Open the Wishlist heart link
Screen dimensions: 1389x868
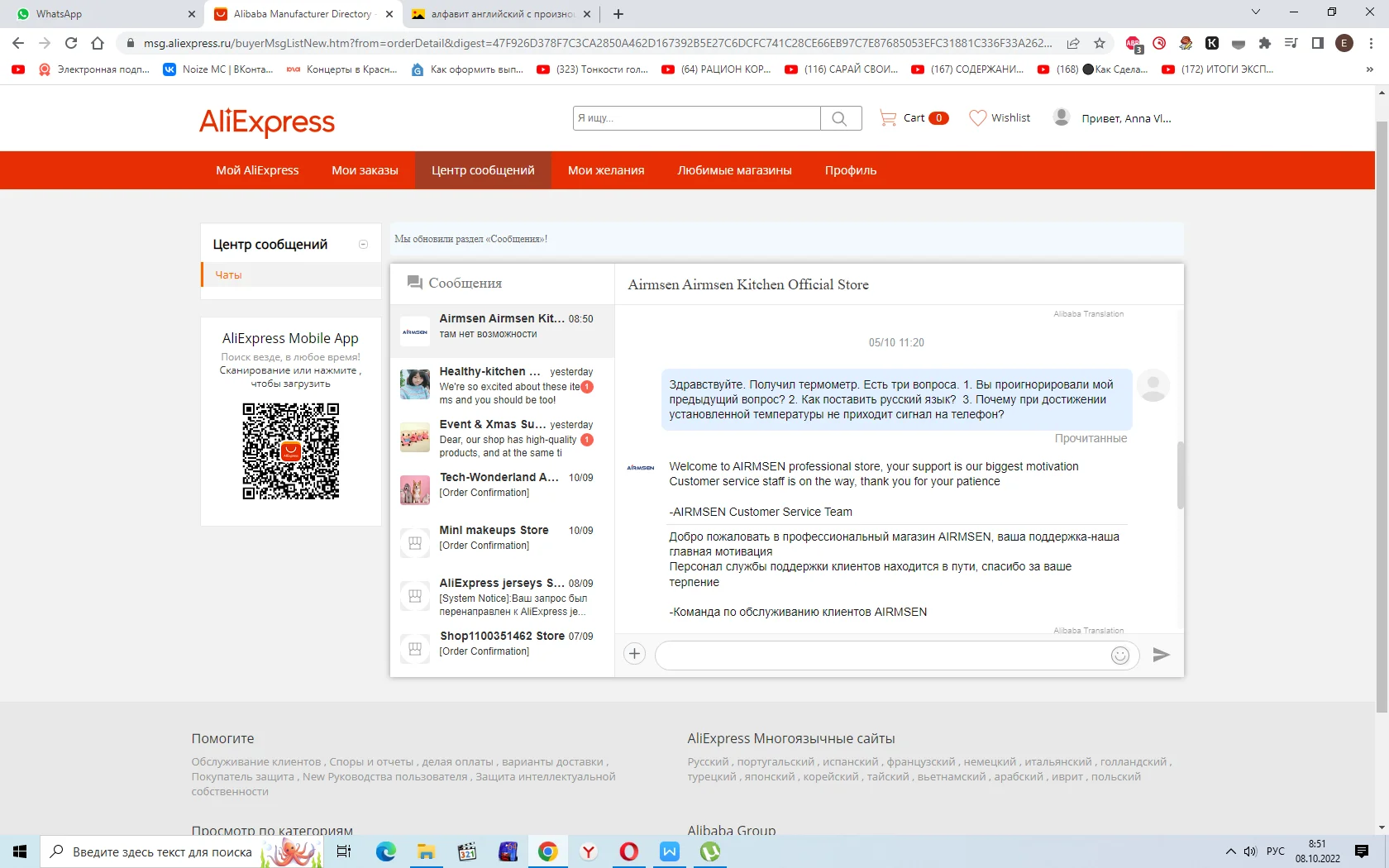(x=1000, y=118)
